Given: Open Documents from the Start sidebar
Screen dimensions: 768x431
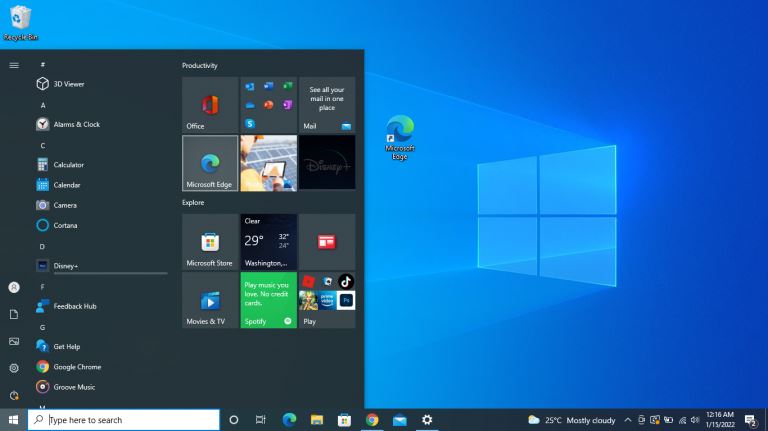Looking at the screenshot, I should coord(14,314).
